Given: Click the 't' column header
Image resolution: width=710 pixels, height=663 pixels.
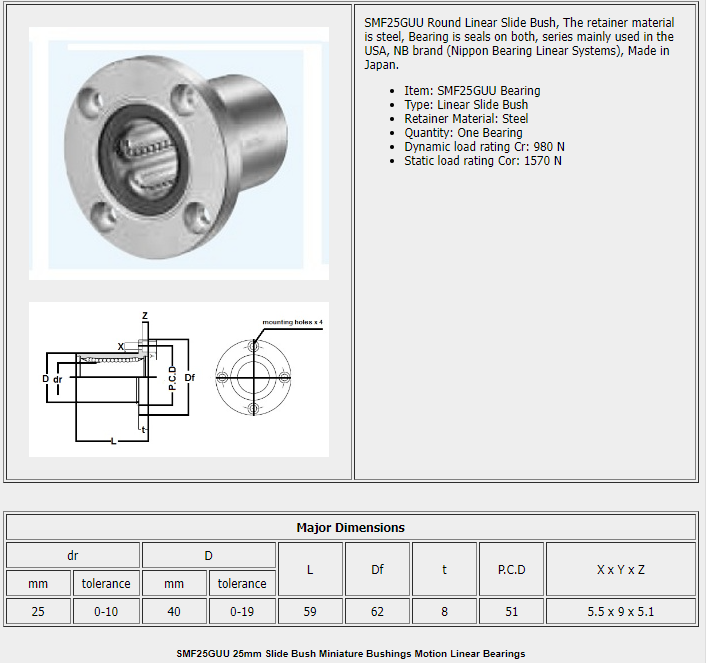Looking at the screenshot, I should pos(444,570).
